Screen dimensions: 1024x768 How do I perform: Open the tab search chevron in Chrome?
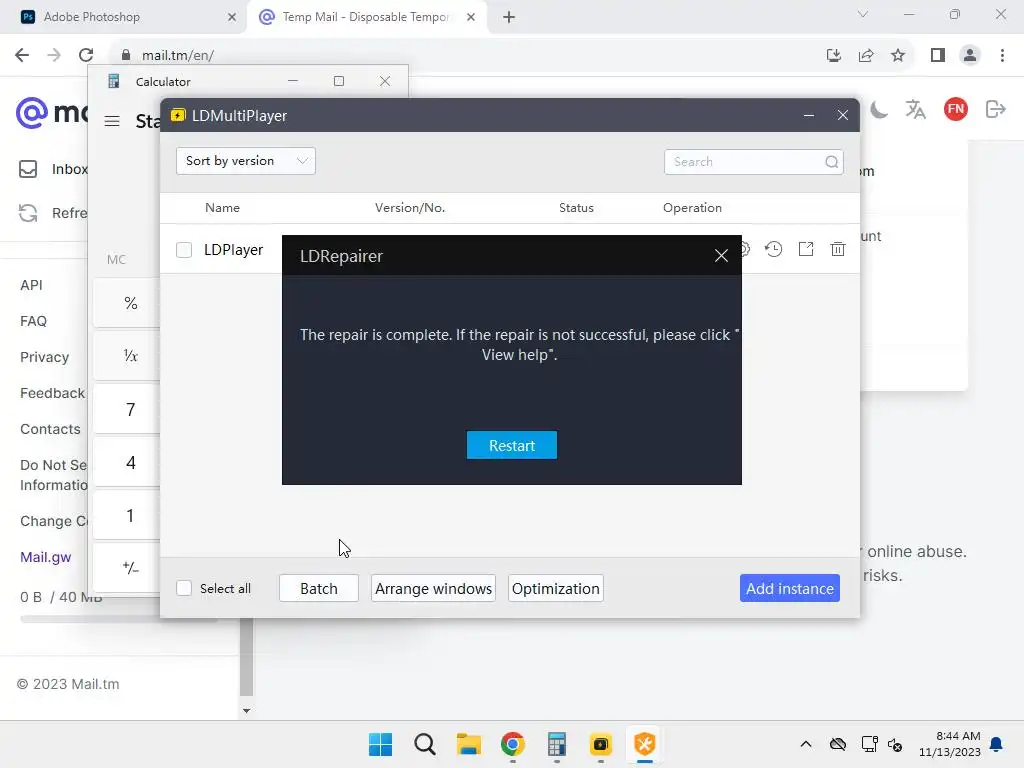863,14
